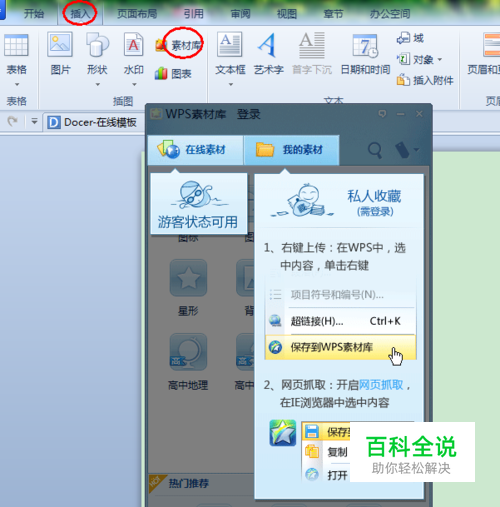The width and height of the screenshot is (500, 507).
Task: Click the 表格 table icon
Action: 16,45
